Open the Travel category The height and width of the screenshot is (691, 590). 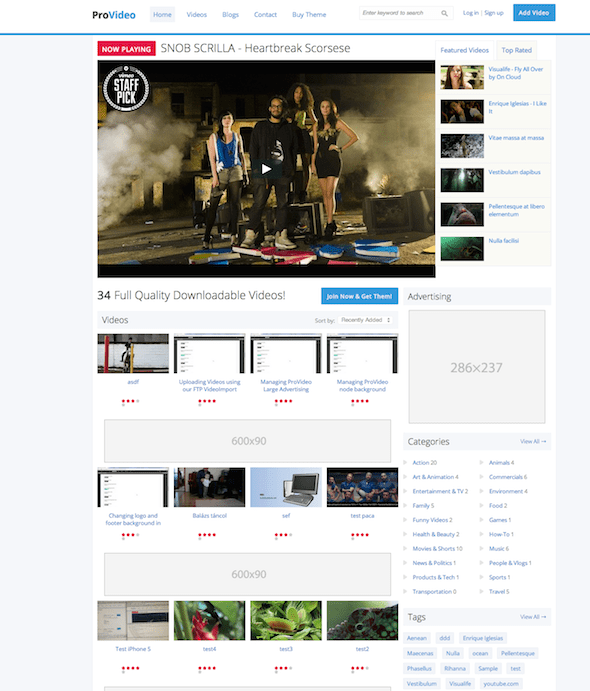499,592
